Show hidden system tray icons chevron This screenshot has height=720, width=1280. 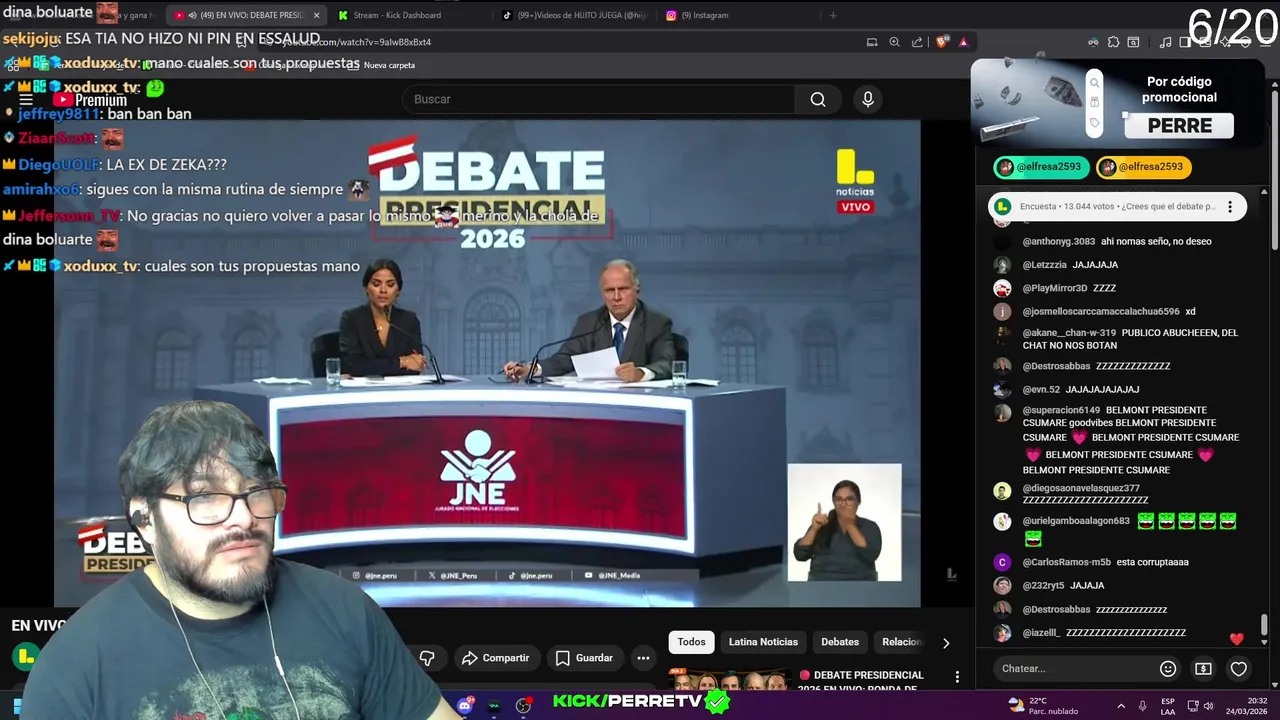(1121, 705)
